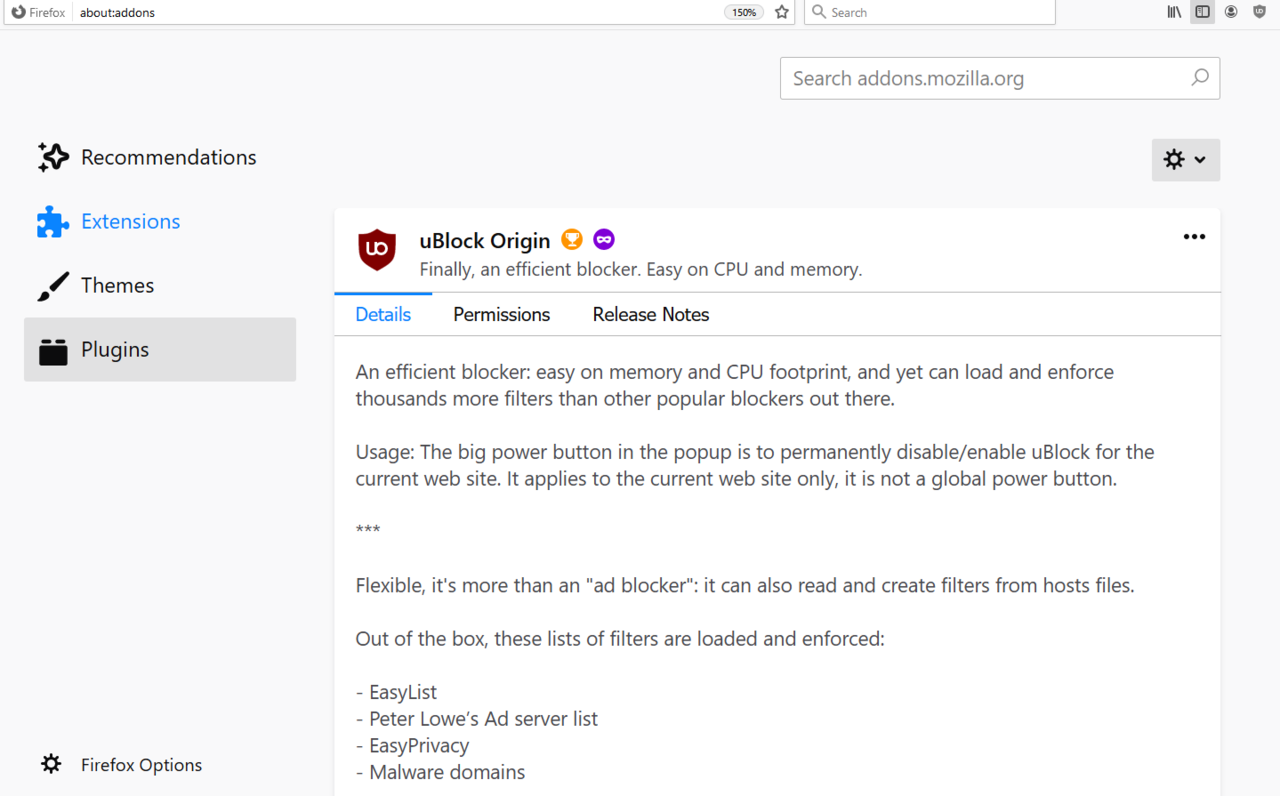Switch to the Release Notes tab
Screen dimensions: 1280x796
pyautogui.click(x=651, y=314)
